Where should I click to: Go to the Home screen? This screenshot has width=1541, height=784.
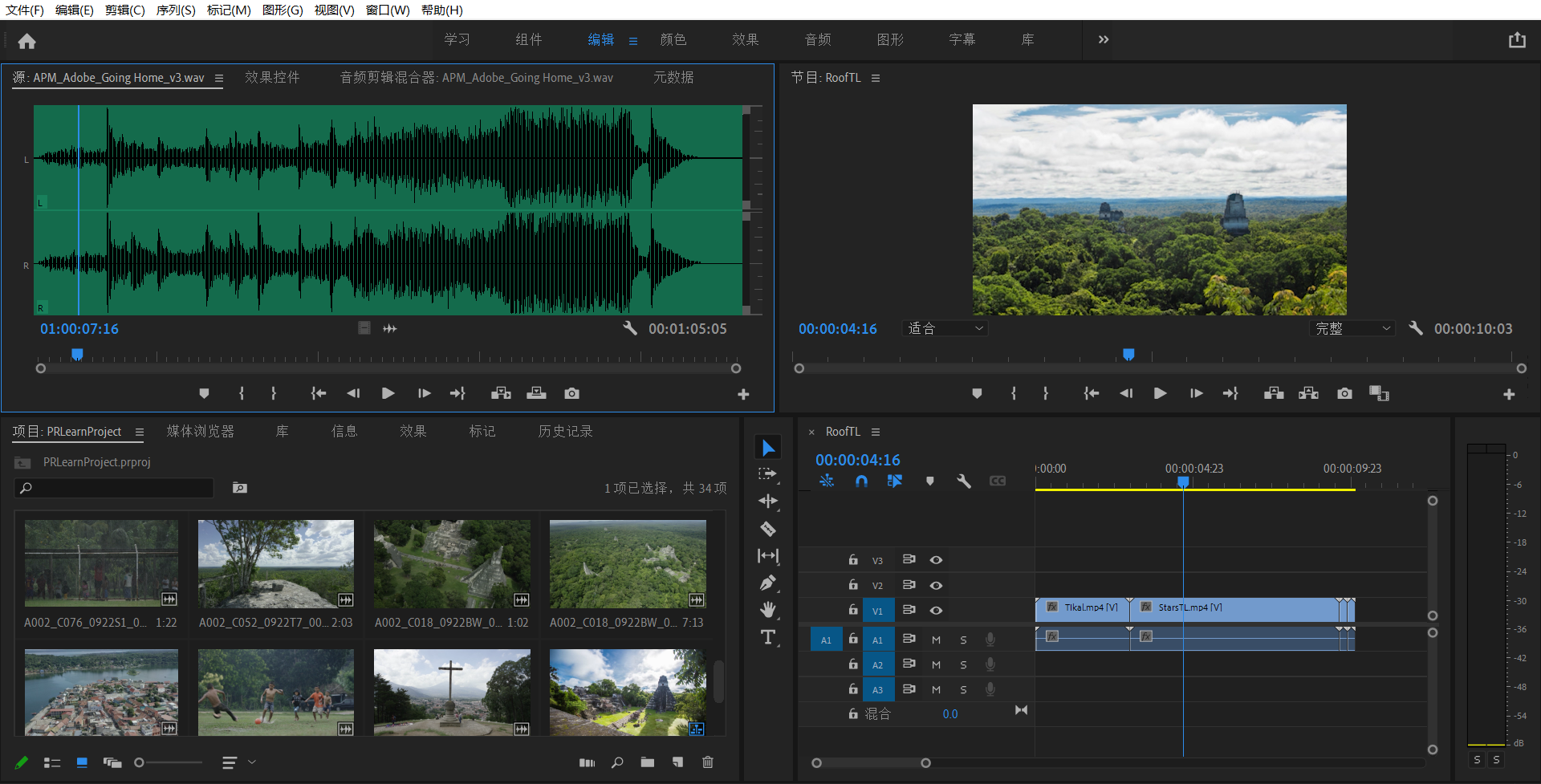click(27, 41)
